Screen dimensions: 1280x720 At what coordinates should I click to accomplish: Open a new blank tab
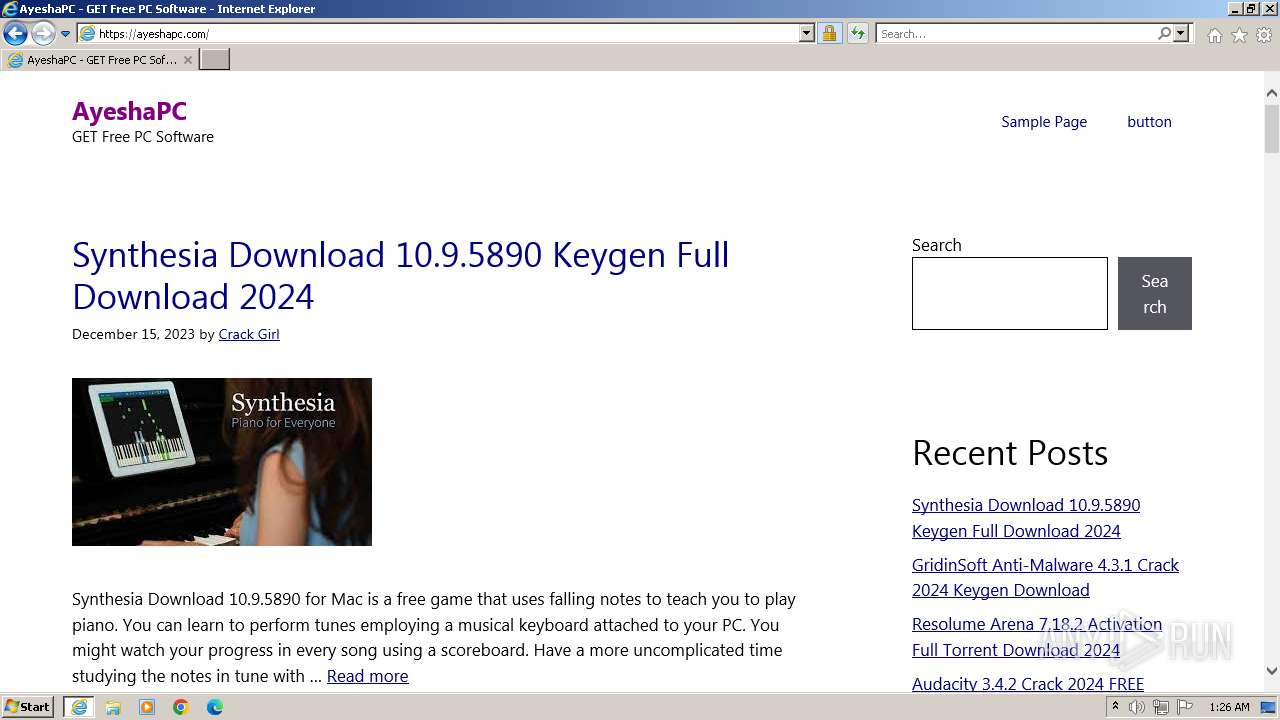pos(215,60)
